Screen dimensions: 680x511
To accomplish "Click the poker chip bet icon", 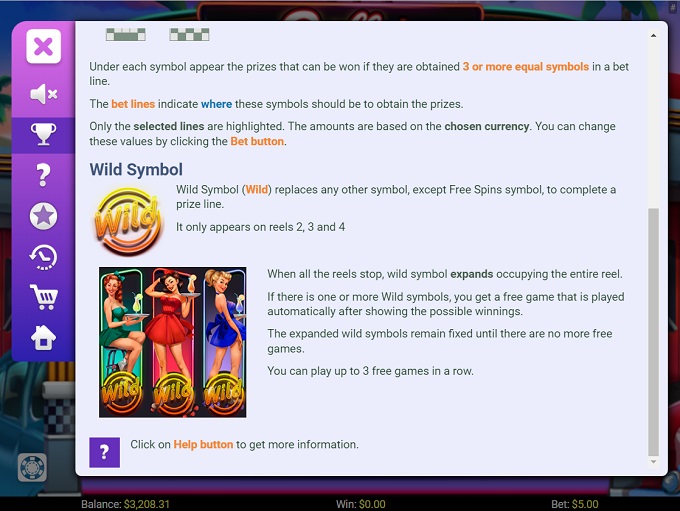I will click(32, 468).
